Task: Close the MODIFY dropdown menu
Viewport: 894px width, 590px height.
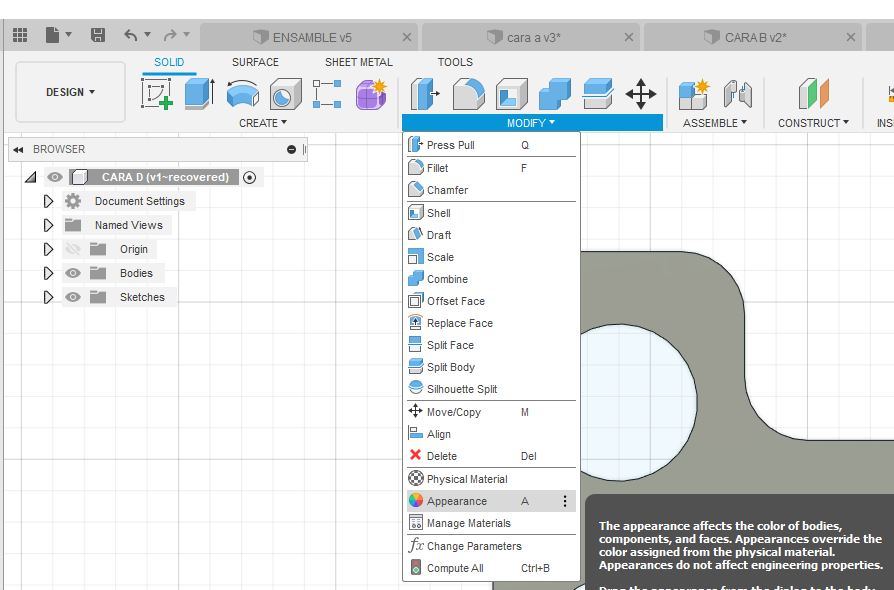Action: tap(531, 123)
